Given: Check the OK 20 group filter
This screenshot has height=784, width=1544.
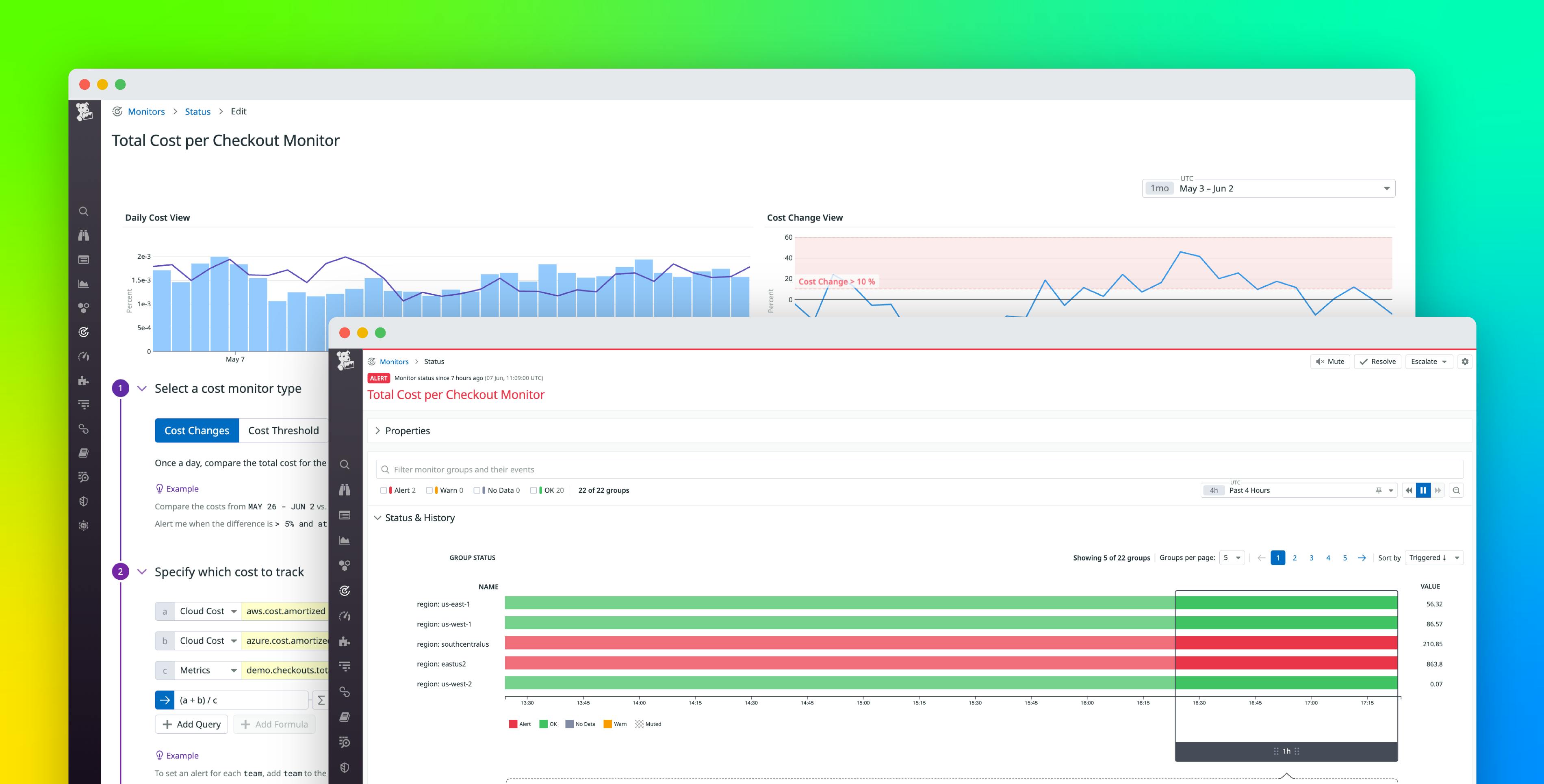Looking at the screenshot, I should (x=534, y=490).
